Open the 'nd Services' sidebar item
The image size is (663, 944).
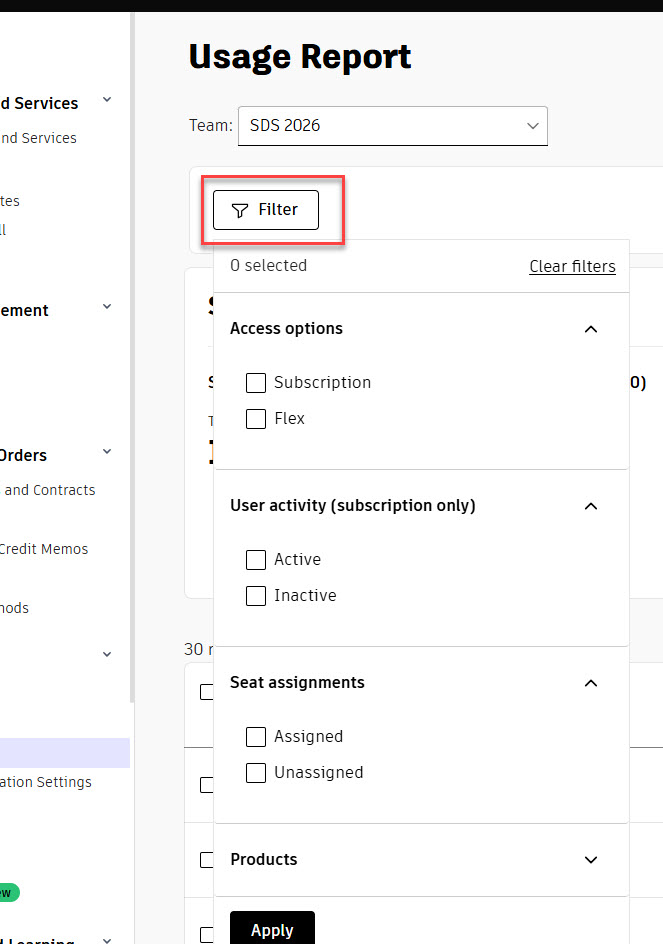[39, 138]
